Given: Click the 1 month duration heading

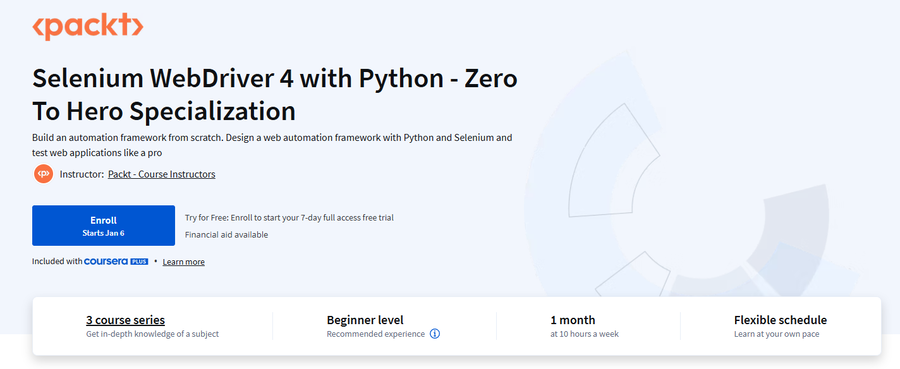Looking at the screenshot, I should click(x=572, y=320).
